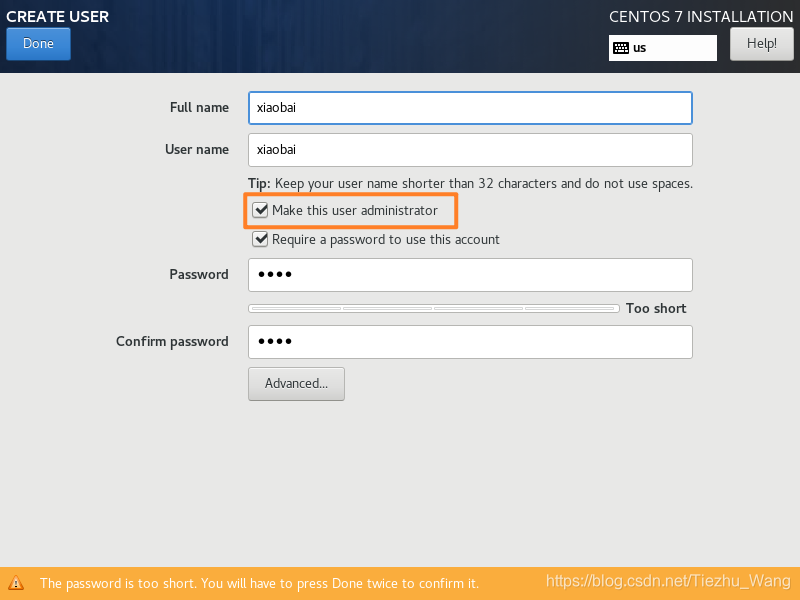The height and width of the screenshot is (600, 800).
Task: Click the us keyboard layout indicator
Action: tap(662, 48)
